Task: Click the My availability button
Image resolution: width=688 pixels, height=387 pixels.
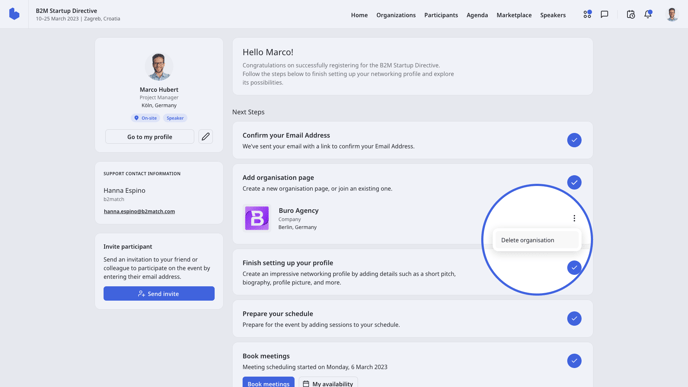Action: [328, 383]
